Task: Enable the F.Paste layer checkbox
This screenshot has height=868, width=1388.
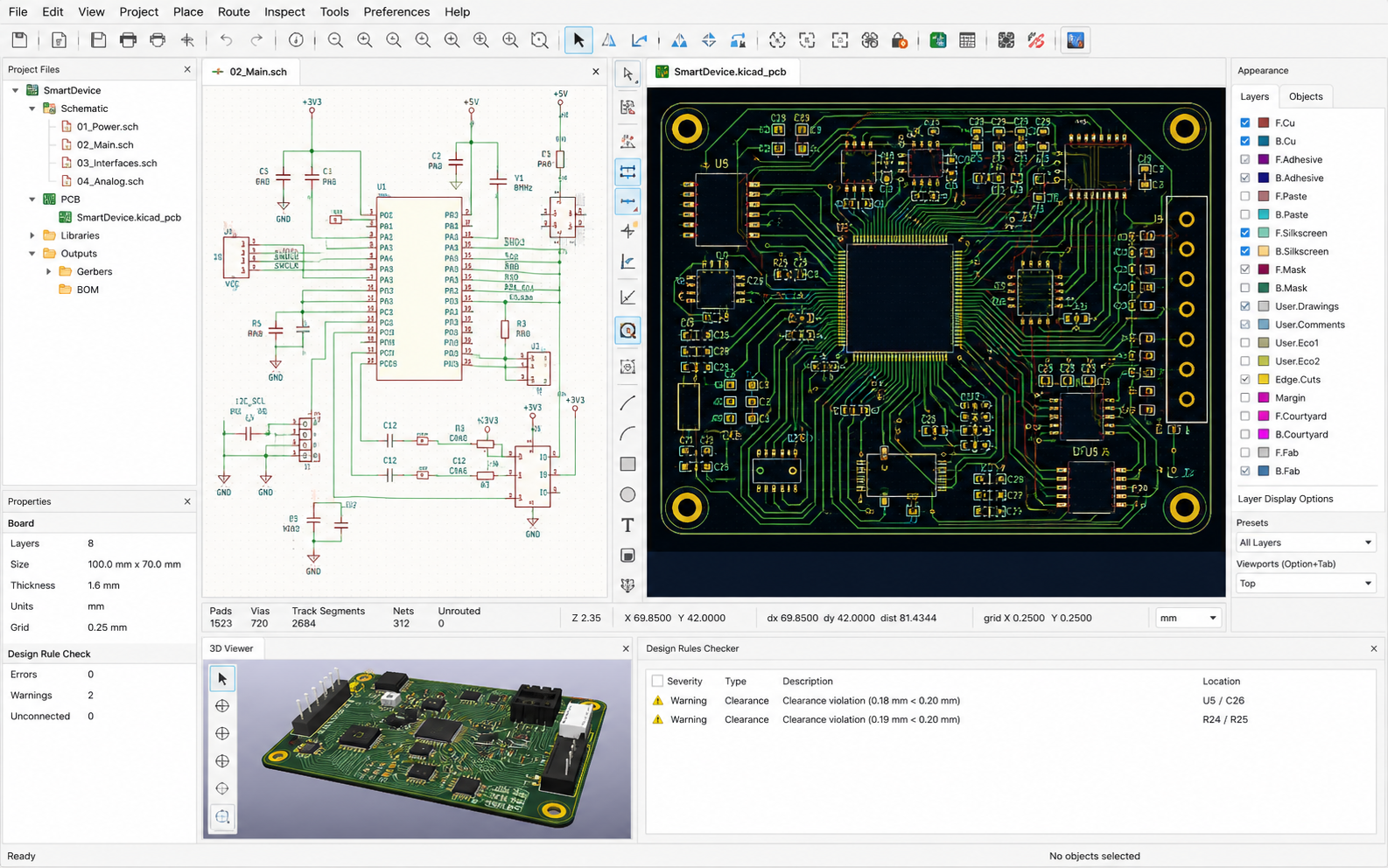Action: coord(1245,196)
